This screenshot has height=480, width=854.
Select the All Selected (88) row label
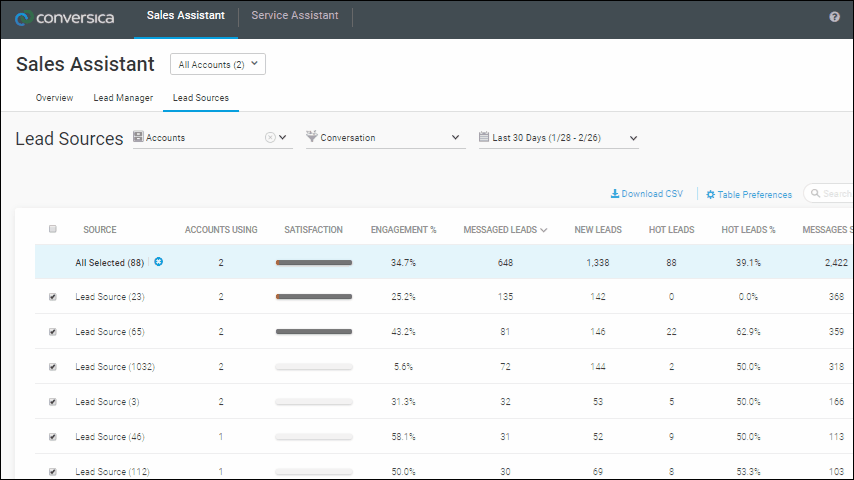click(109, 263)
